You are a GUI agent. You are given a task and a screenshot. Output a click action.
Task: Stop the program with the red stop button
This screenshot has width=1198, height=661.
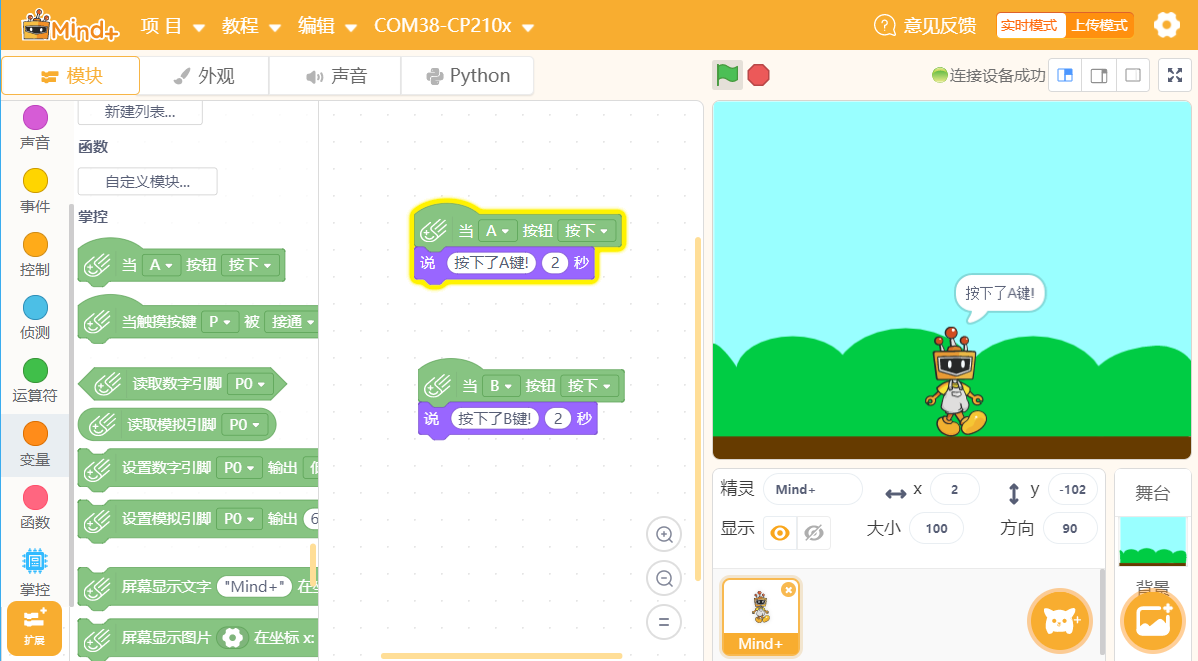pyautogui.click(x=759, y=75)
